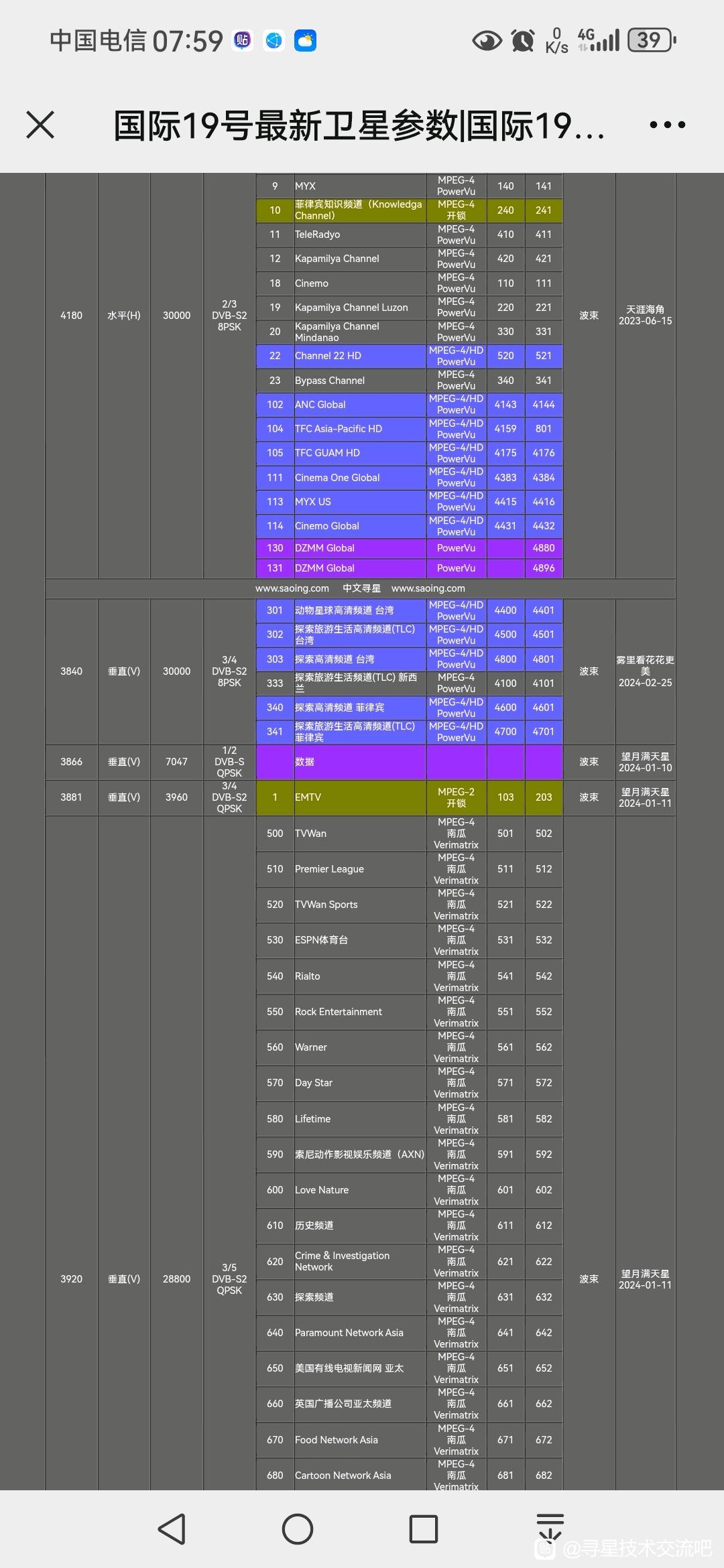Tap the Android home circle button

(x=298, y=1529)
